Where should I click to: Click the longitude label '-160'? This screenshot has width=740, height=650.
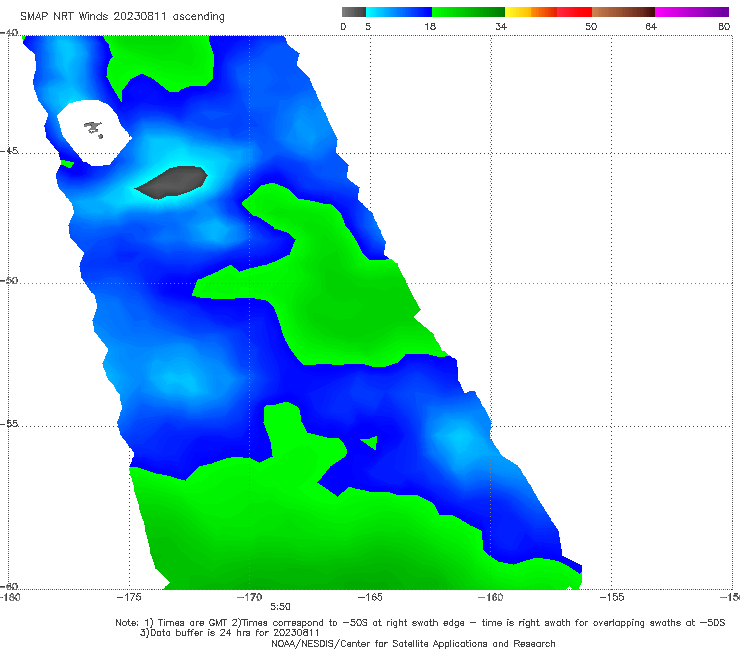491,597
